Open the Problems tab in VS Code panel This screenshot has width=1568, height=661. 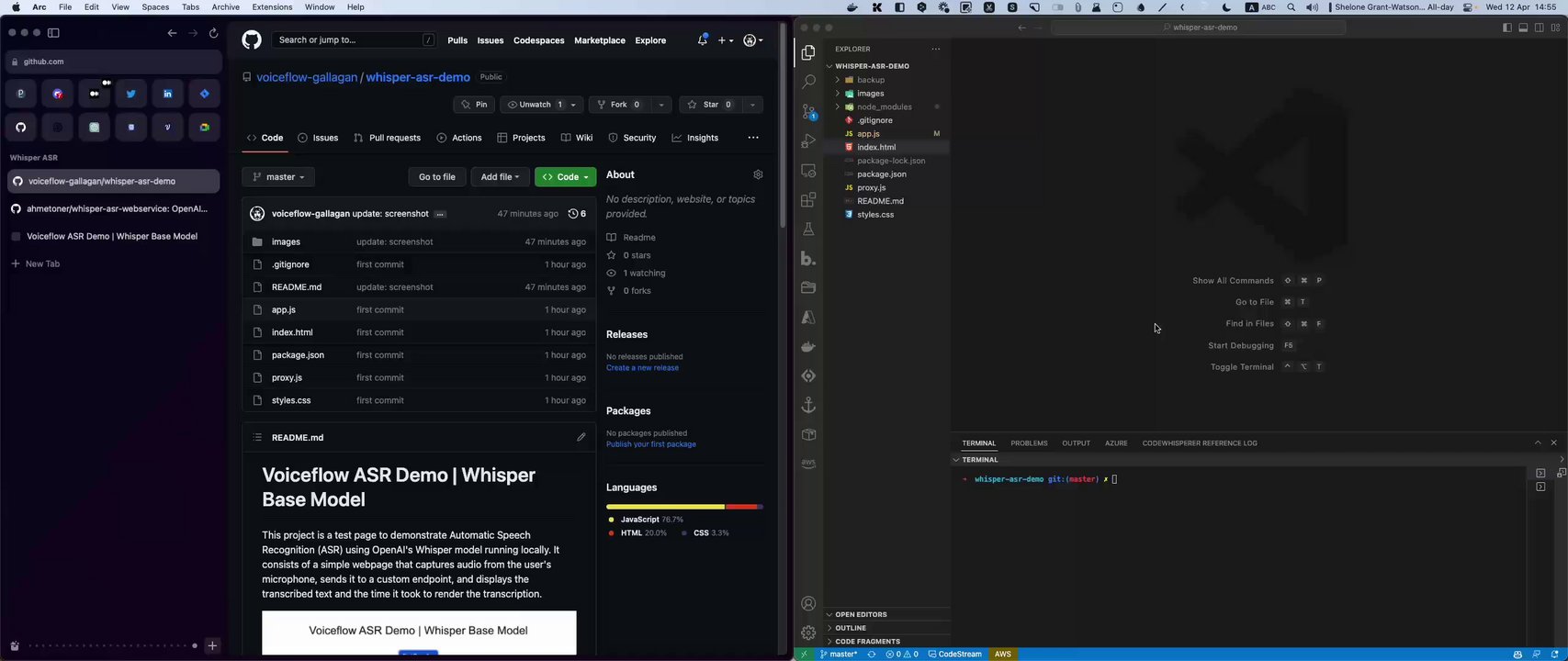pos(1029,443)
